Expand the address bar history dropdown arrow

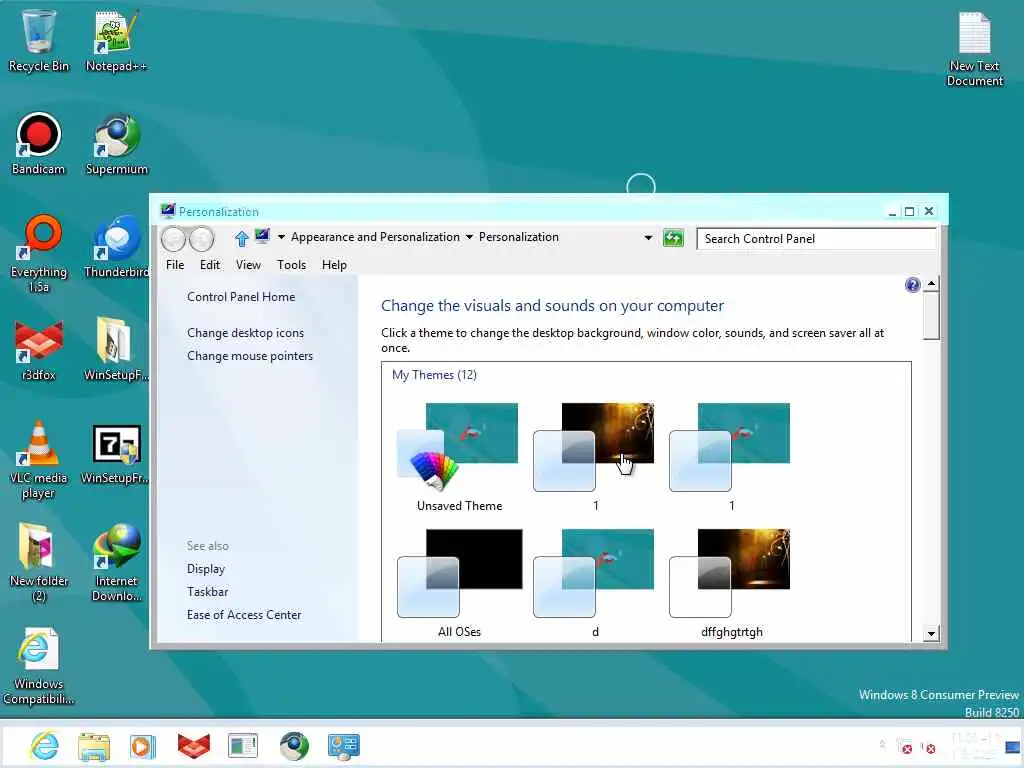(x=648, y=238)
